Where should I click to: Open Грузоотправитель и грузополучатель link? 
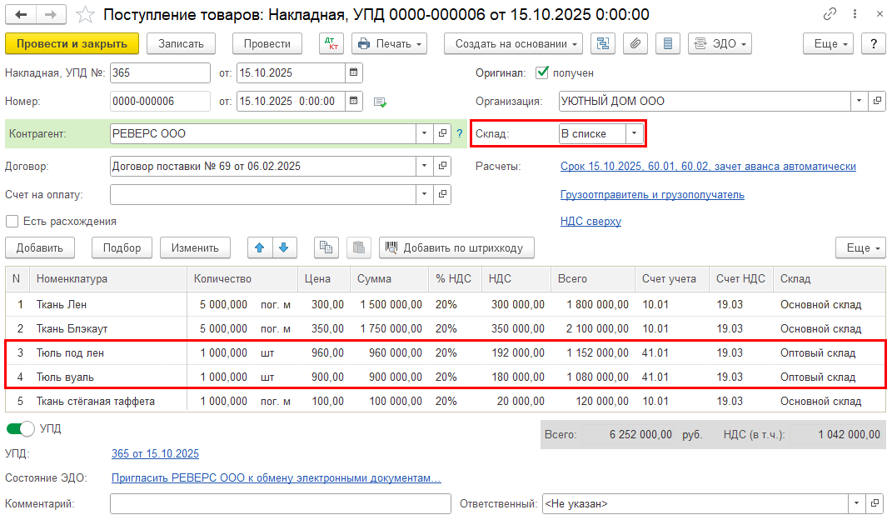tap(652, 195)
